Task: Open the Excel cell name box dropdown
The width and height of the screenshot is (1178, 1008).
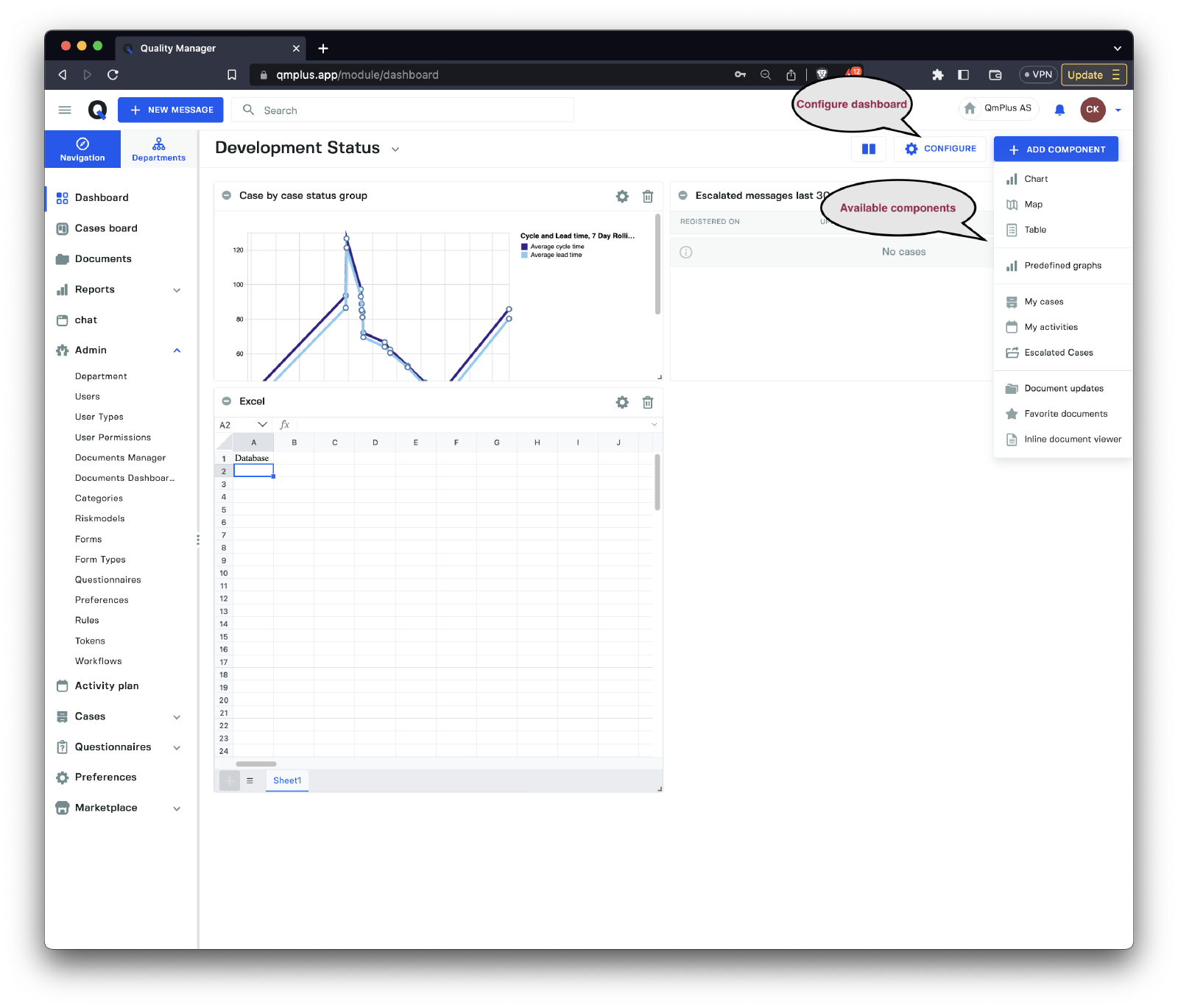Action: 262,425
